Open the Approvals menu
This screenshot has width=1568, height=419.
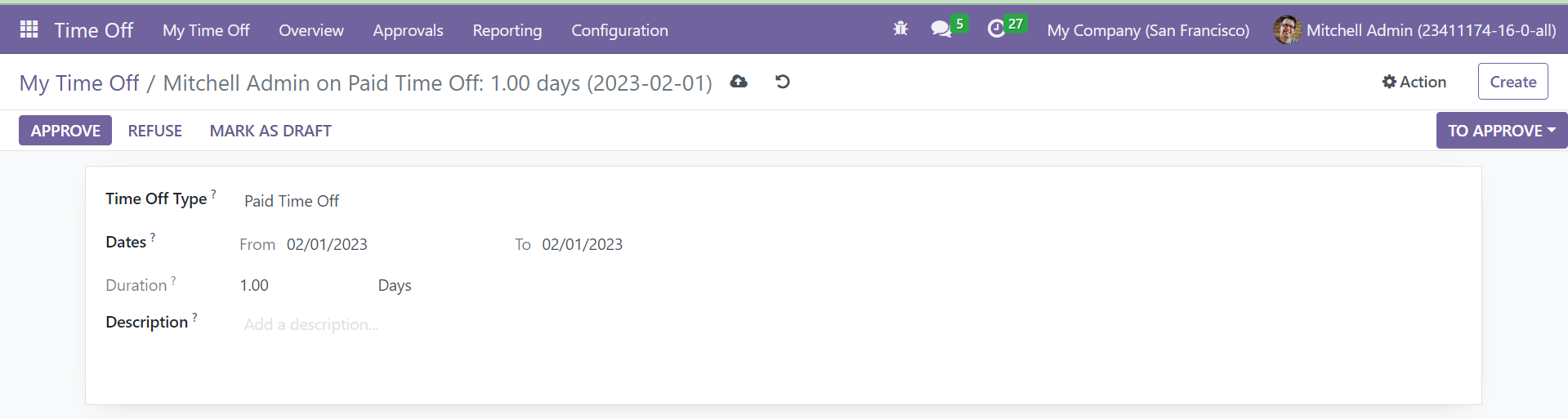(x=408, y=30)
